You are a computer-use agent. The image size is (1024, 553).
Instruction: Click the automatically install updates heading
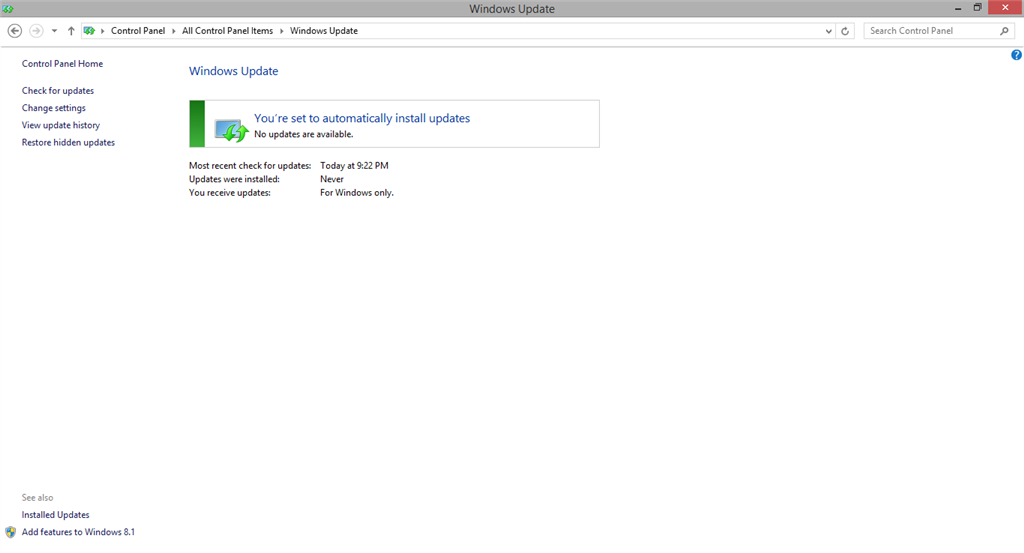(362, 118)
